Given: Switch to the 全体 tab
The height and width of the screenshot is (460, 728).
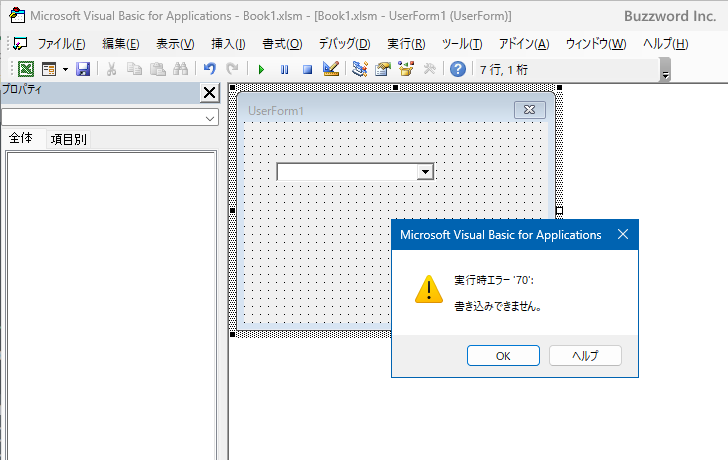Looking at the screenshot, I should tap(21, 138).
